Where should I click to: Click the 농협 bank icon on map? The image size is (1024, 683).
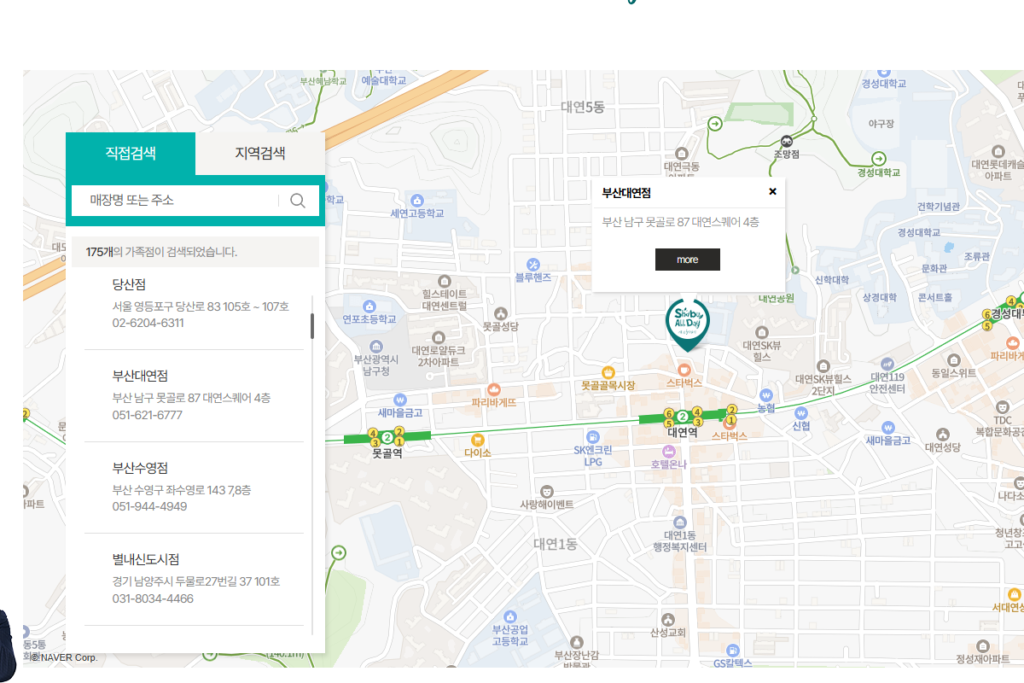(766, 395)
